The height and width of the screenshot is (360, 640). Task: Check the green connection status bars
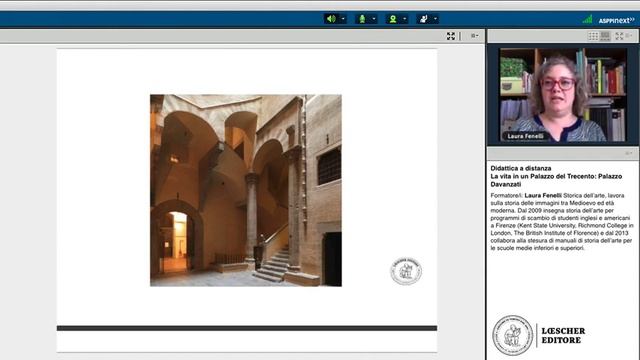click(587, 19)
